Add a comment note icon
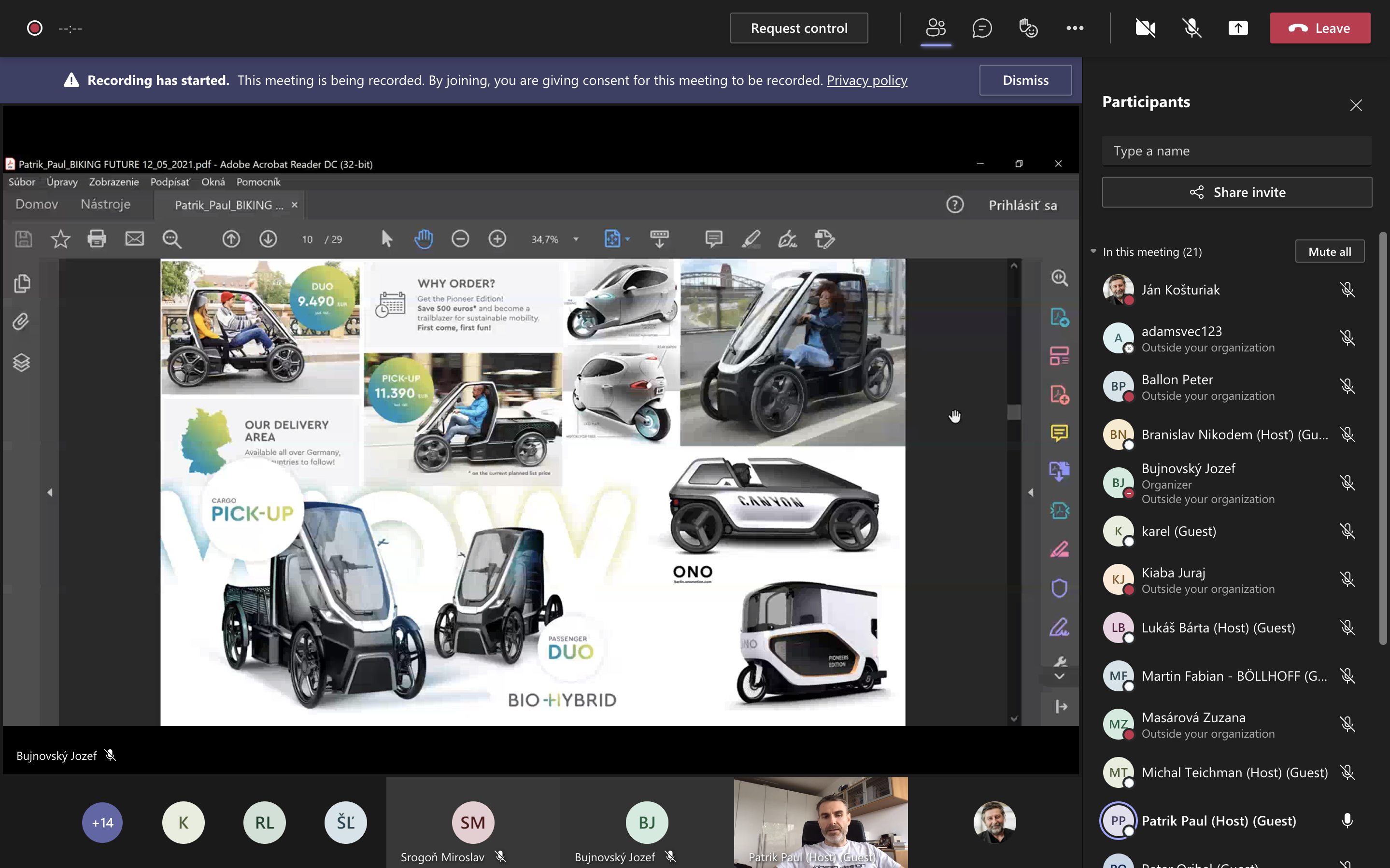This screenshot has width=1390, height=868. (714, 239)
